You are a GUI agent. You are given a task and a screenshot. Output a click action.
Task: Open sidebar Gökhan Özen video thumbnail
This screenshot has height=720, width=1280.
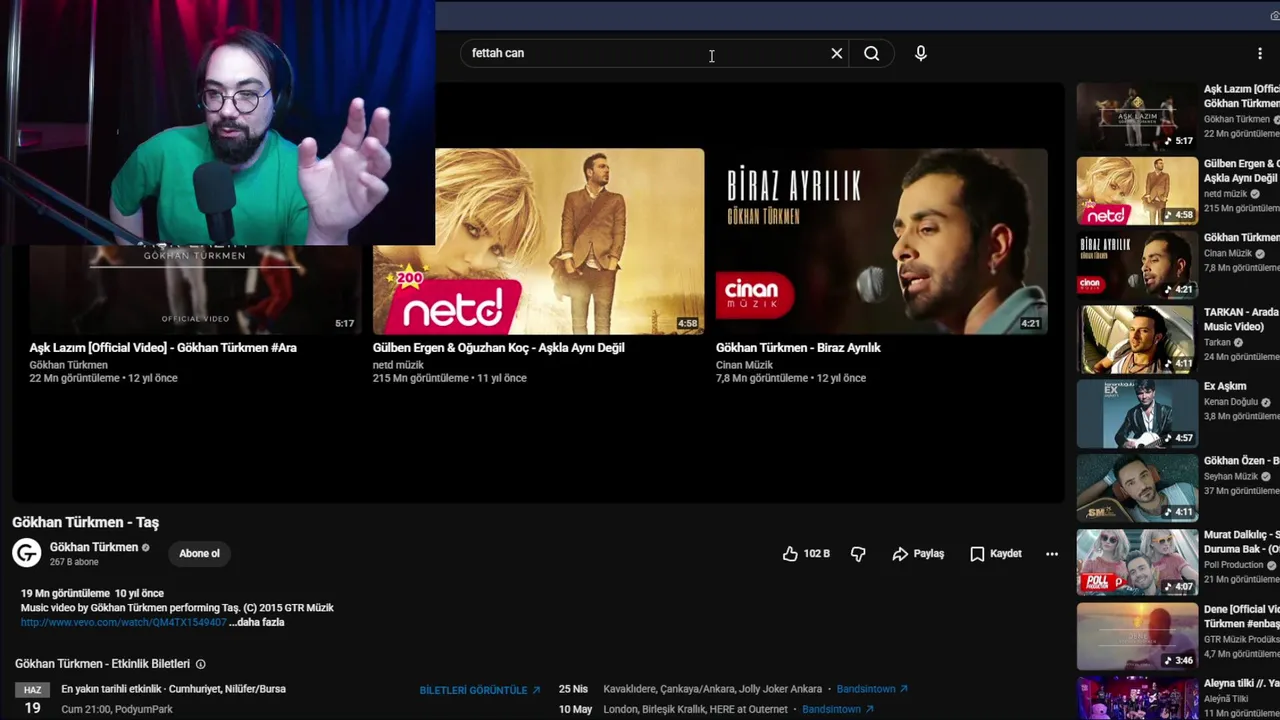point(1137,488)
